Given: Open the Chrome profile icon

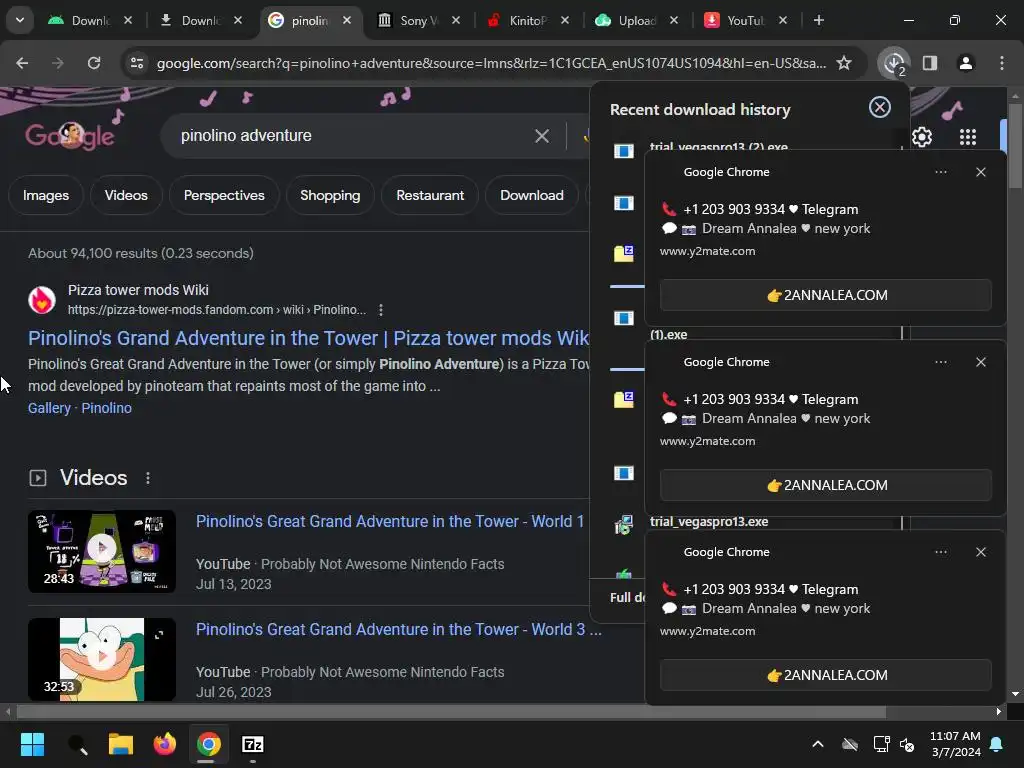Looking at the screenshot, I should (966, 63).
